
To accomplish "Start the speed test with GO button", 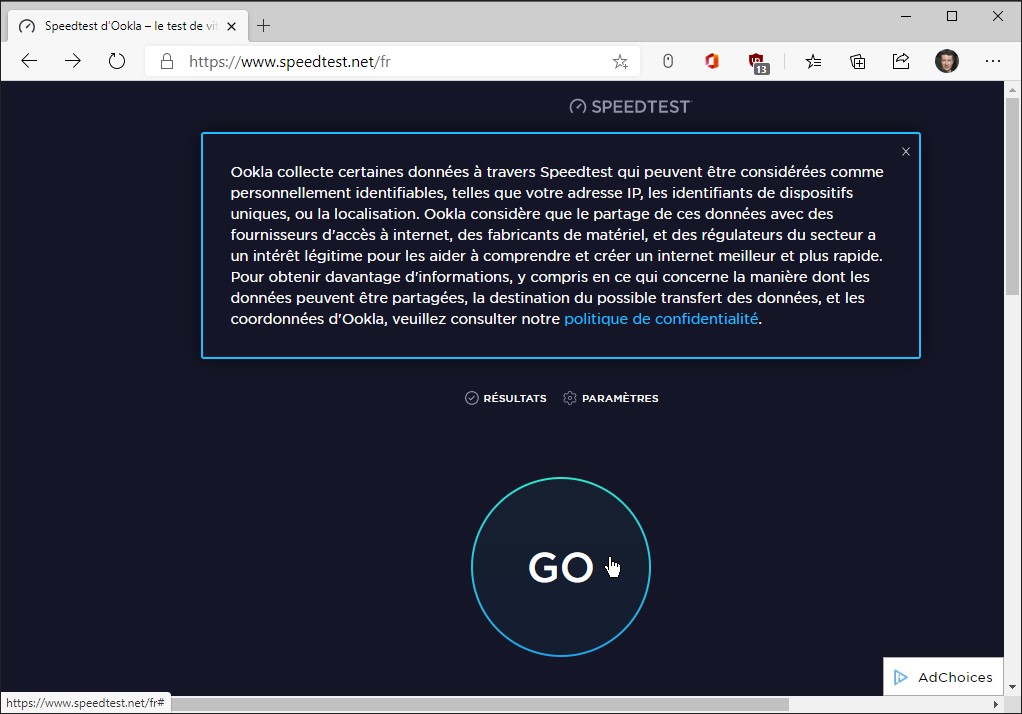I will click(561, 567).
